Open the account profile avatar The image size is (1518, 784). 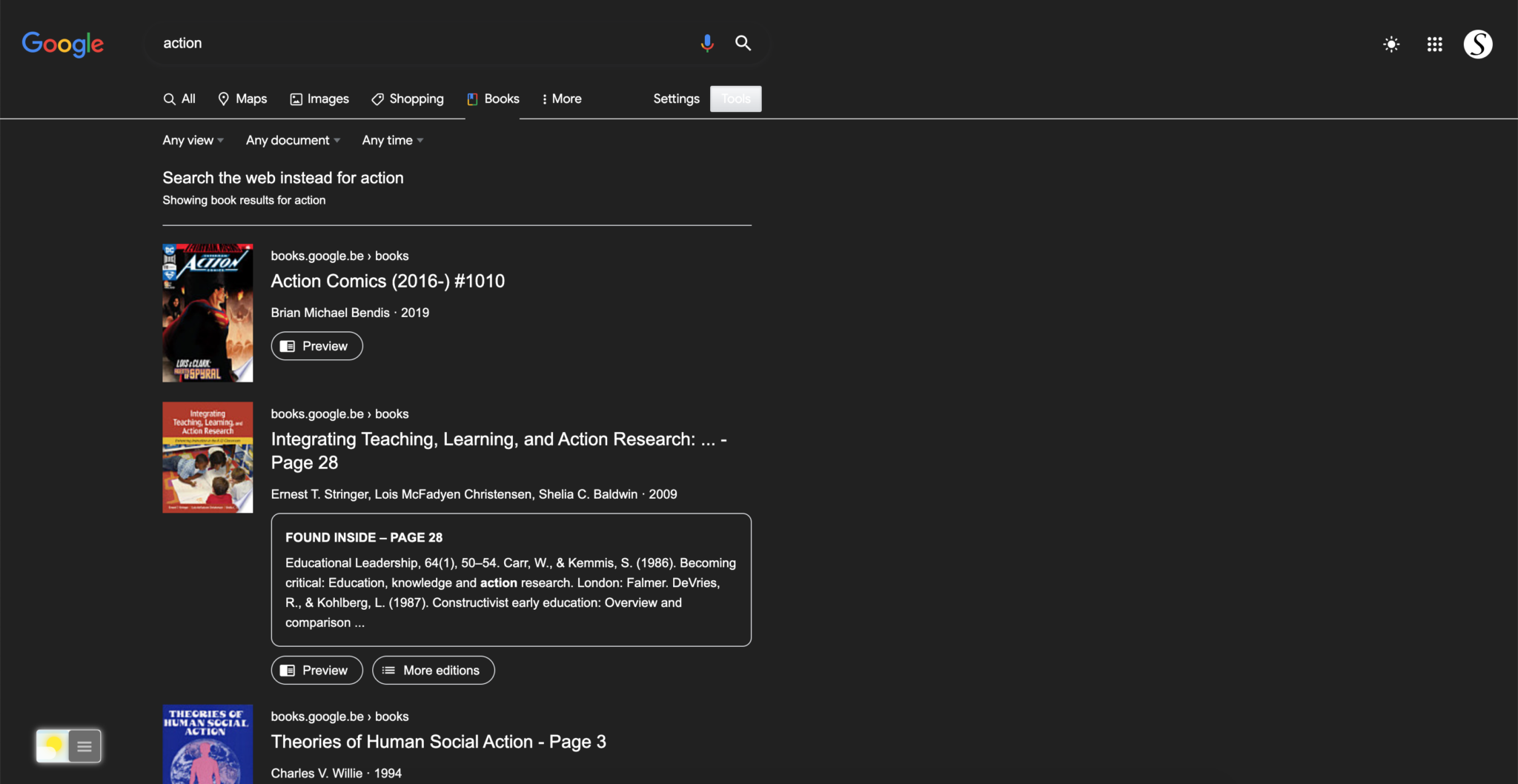[x=1477, y=44]
